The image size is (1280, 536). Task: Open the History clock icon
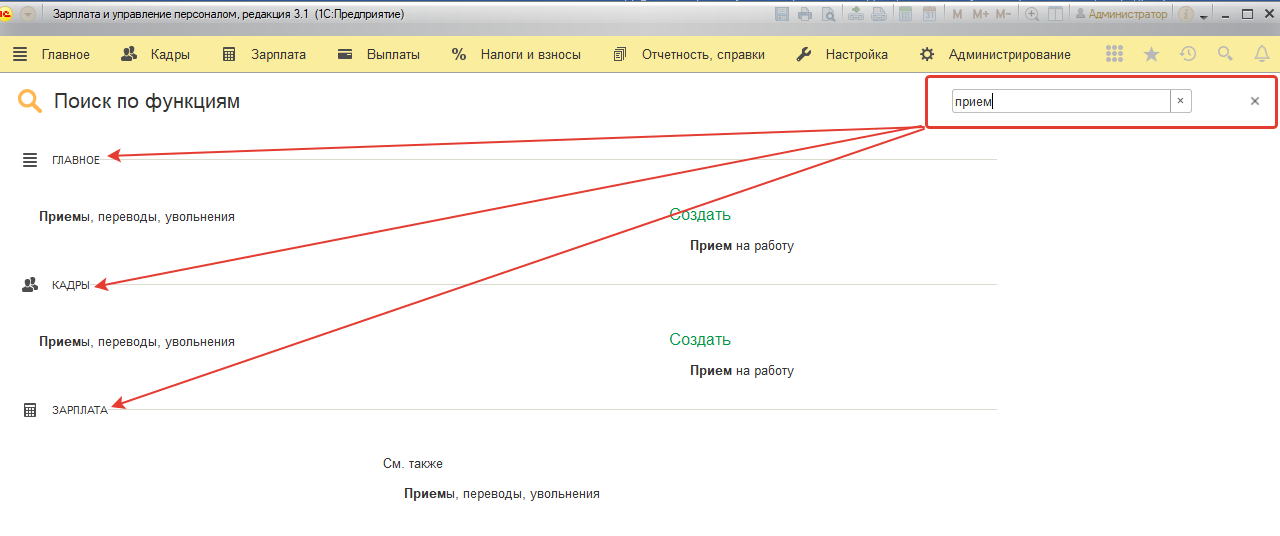[x=1187, y=55]
